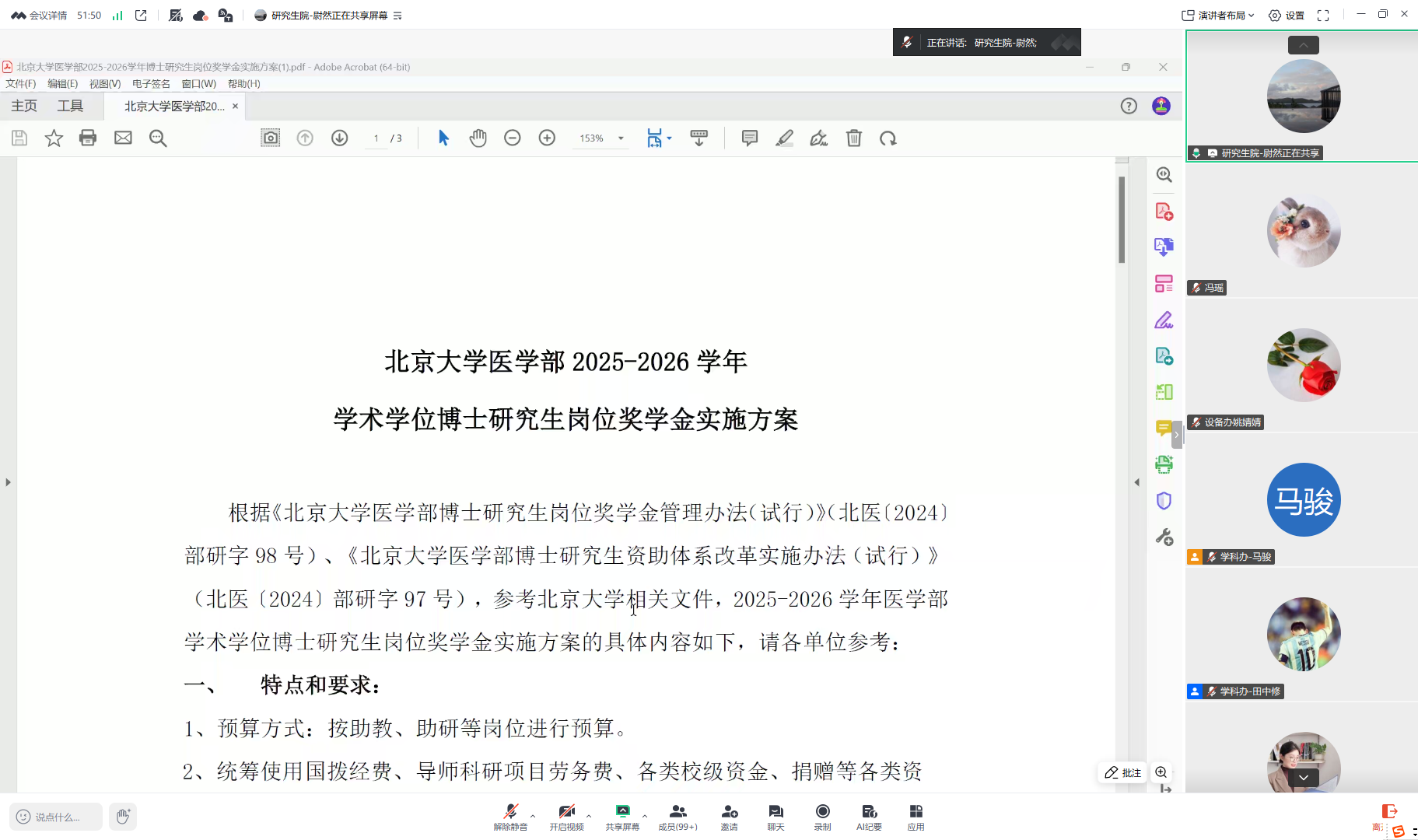Open the chat panel button
The width and height of the screenshot is (1418, 840).
click(x=776, y=817)
